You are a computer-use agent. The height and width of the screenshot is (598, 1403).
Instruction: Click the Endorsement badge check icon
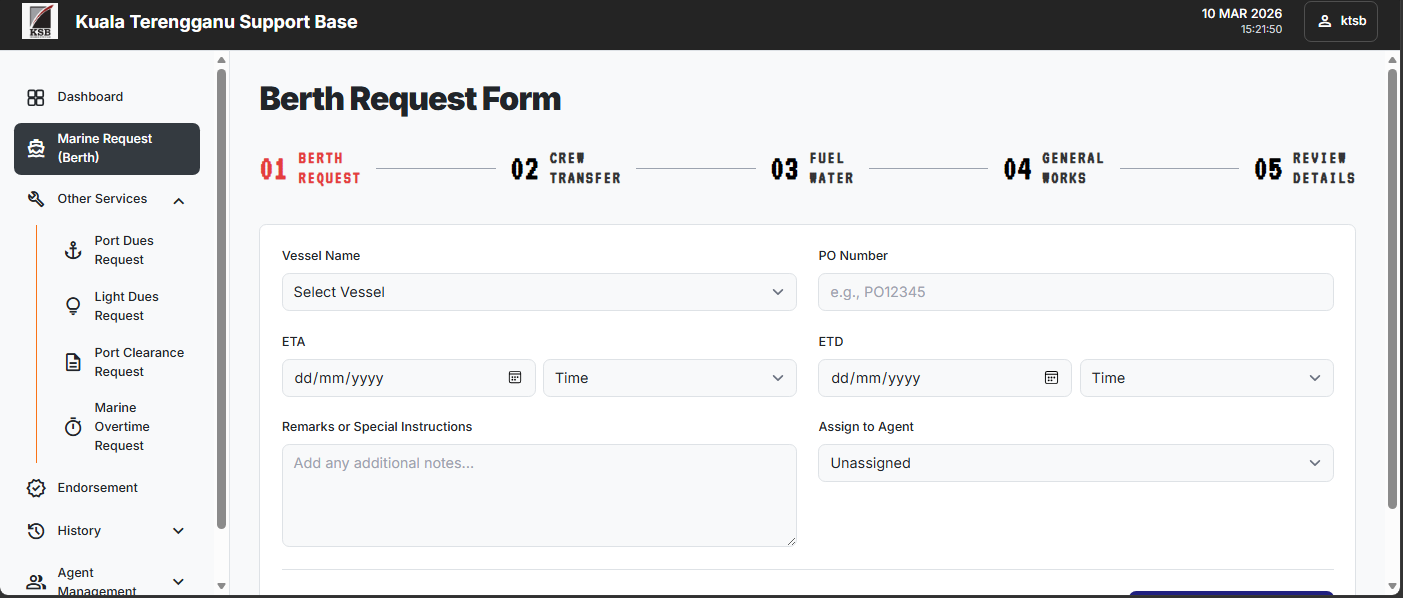pyautogui.click(x=36, y=488)
